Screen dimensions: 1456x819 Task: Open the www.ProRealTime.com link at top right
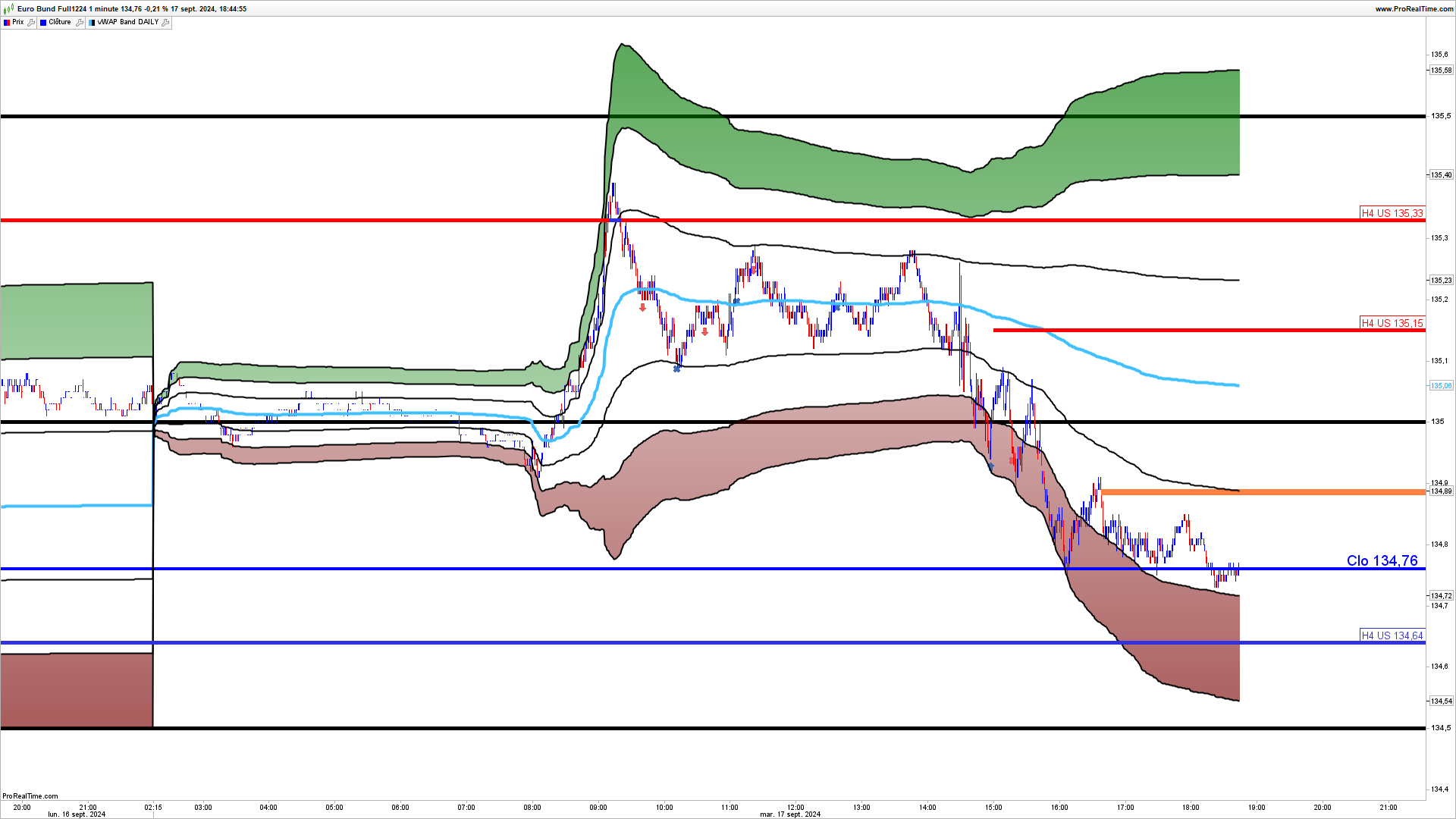click(x=1414, y=9)
